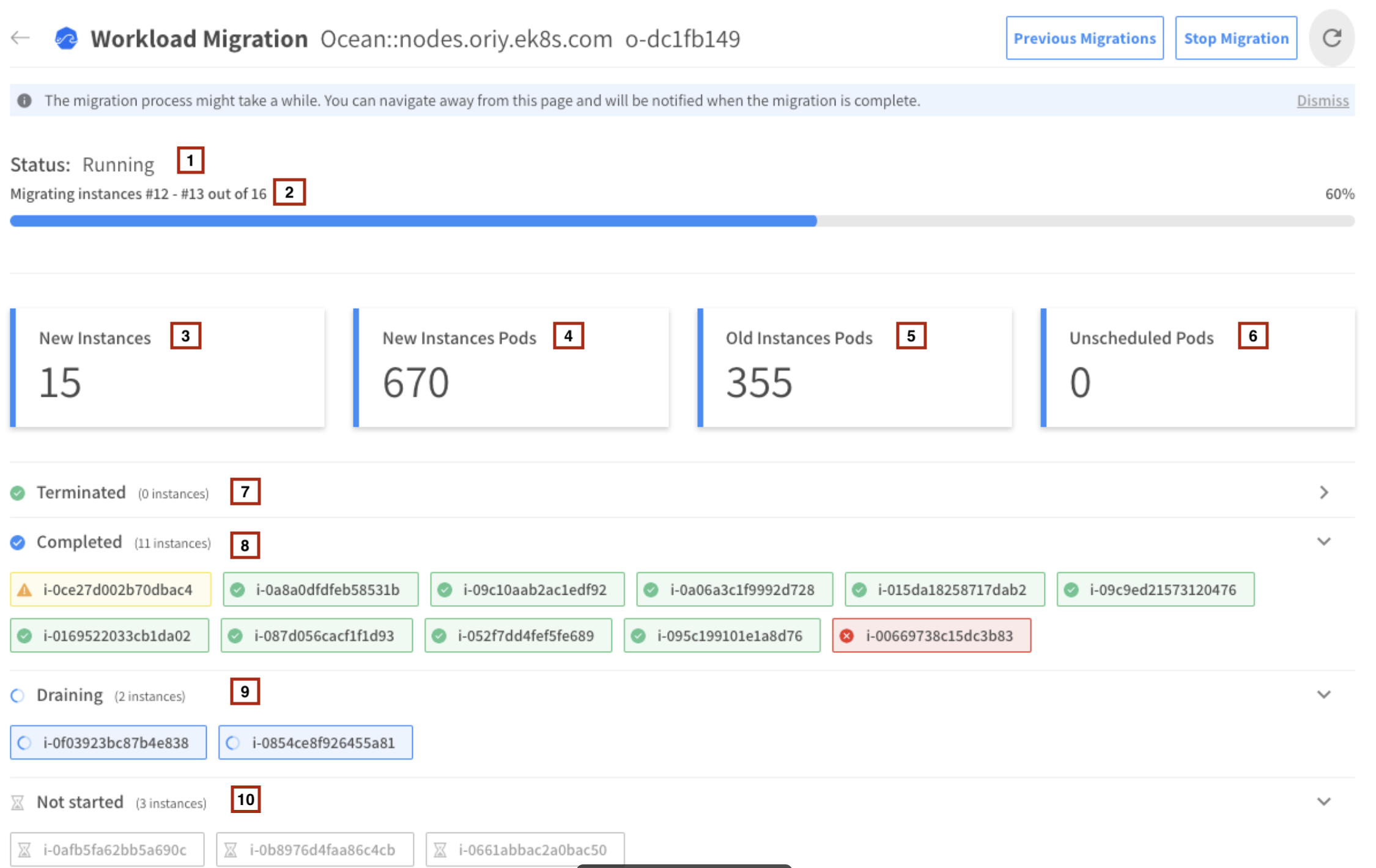Dismiss the migration info banner

click(1322, 101)
